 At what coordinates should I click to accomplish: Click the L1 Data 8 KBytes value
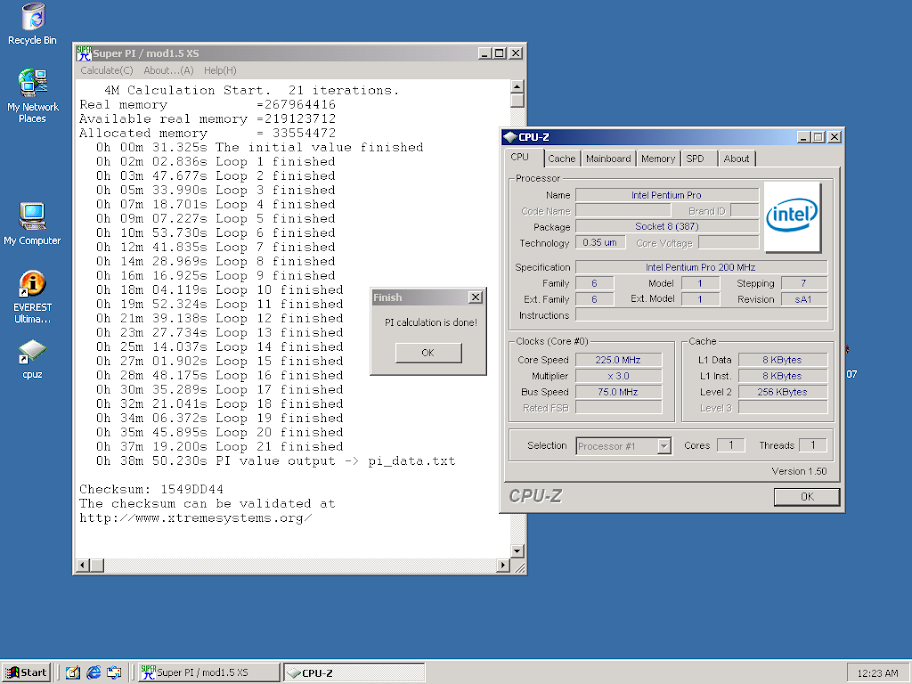(x=782, y=359)
